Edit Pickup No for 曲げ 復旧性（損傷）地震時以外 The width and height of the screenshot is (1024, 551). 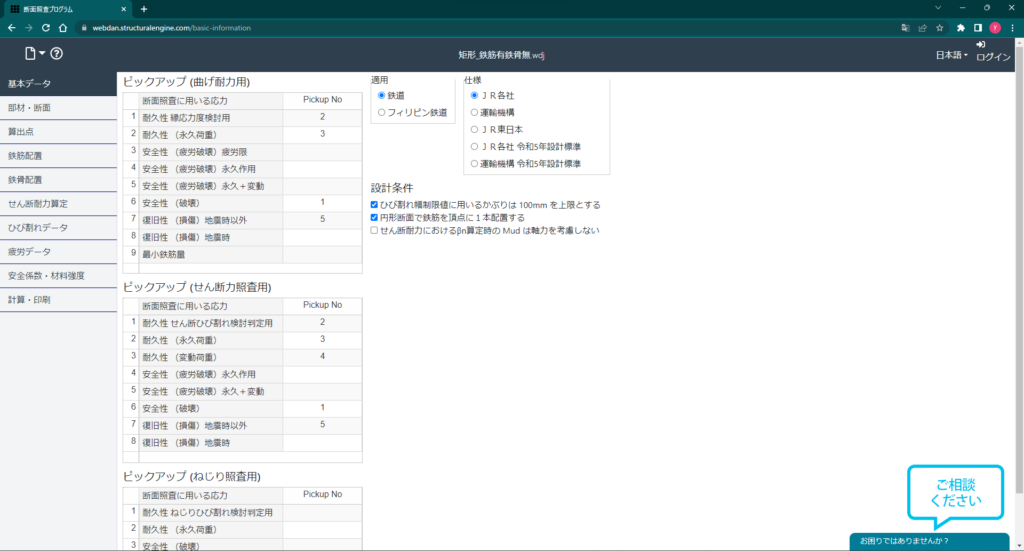coord(323,220)
